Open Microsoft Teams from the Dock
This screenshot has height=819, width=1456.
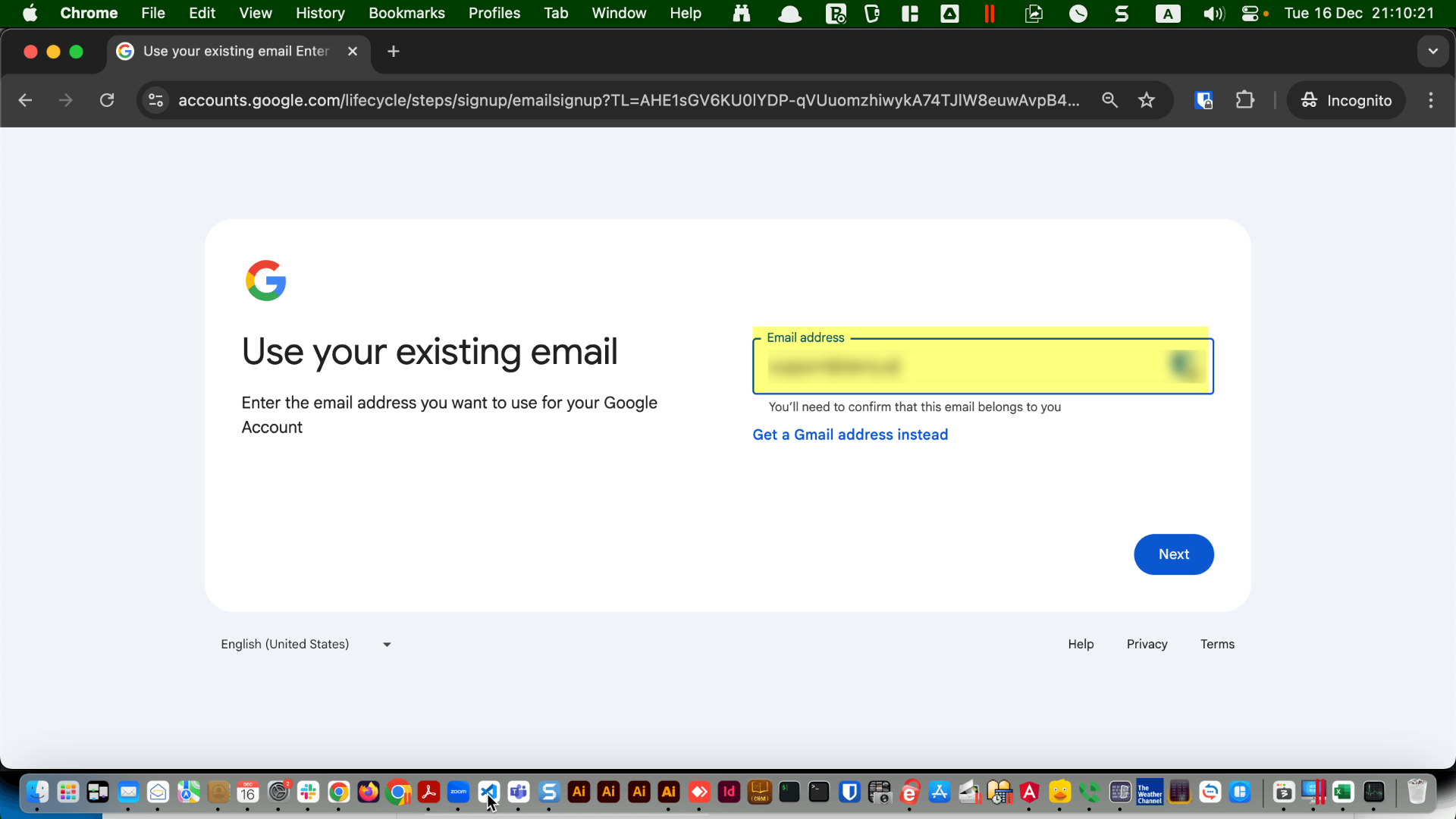pos(519,792)
